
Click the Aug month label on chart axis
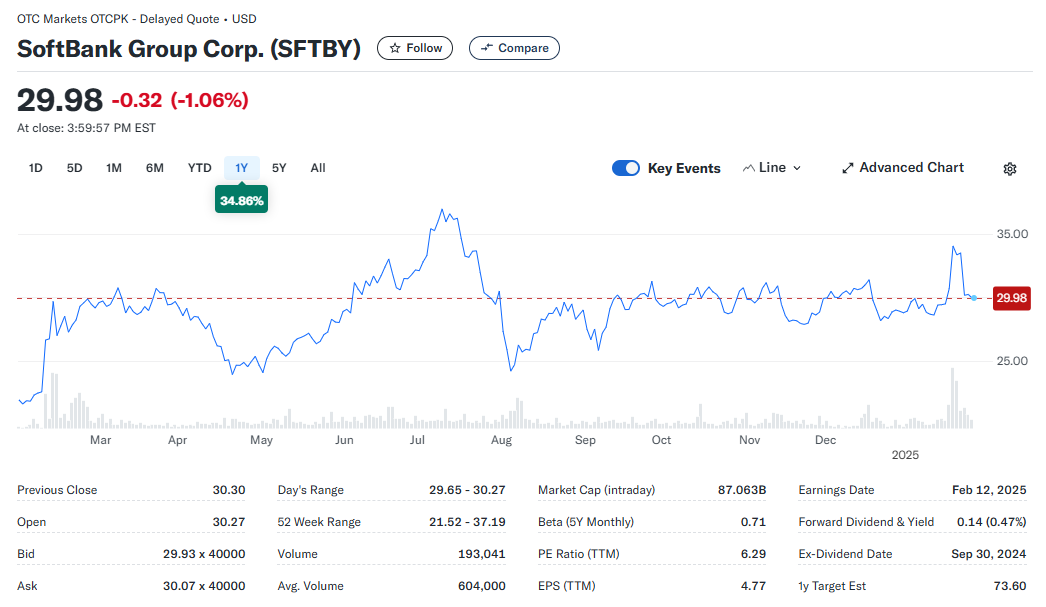point(502,440)
